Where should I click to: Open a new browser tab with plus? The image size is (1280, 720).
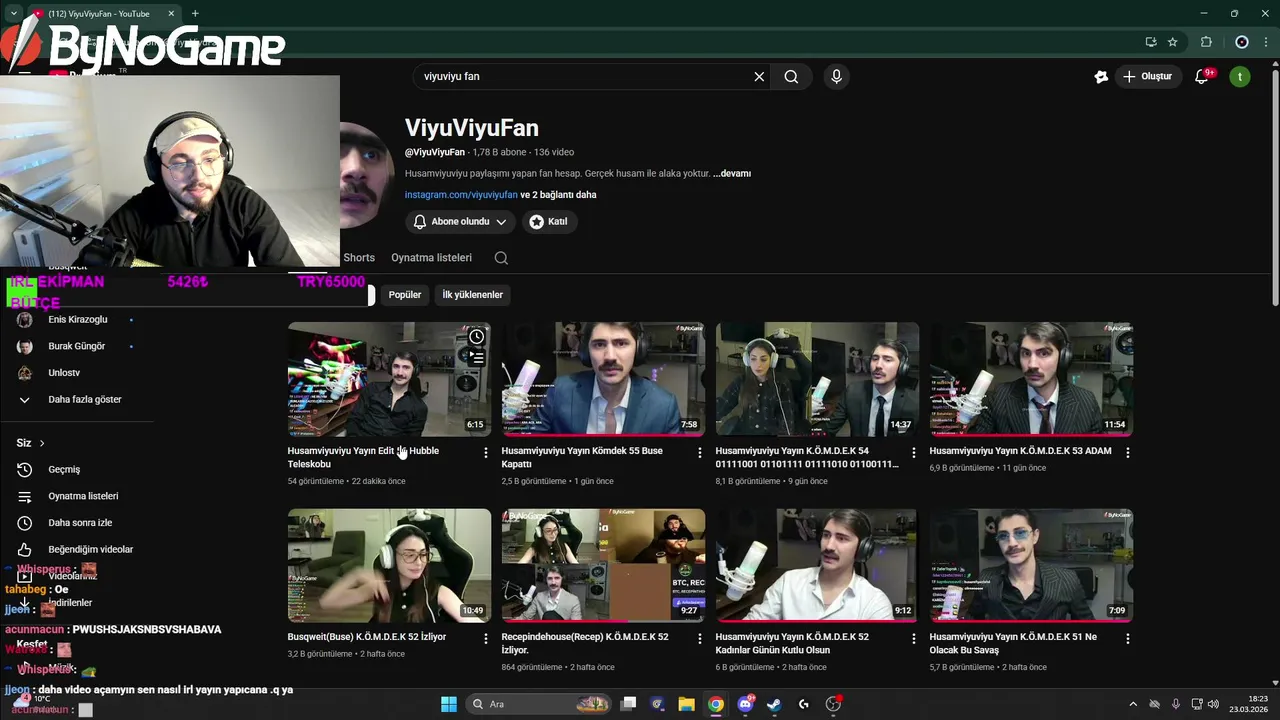(x=195, y=14)
